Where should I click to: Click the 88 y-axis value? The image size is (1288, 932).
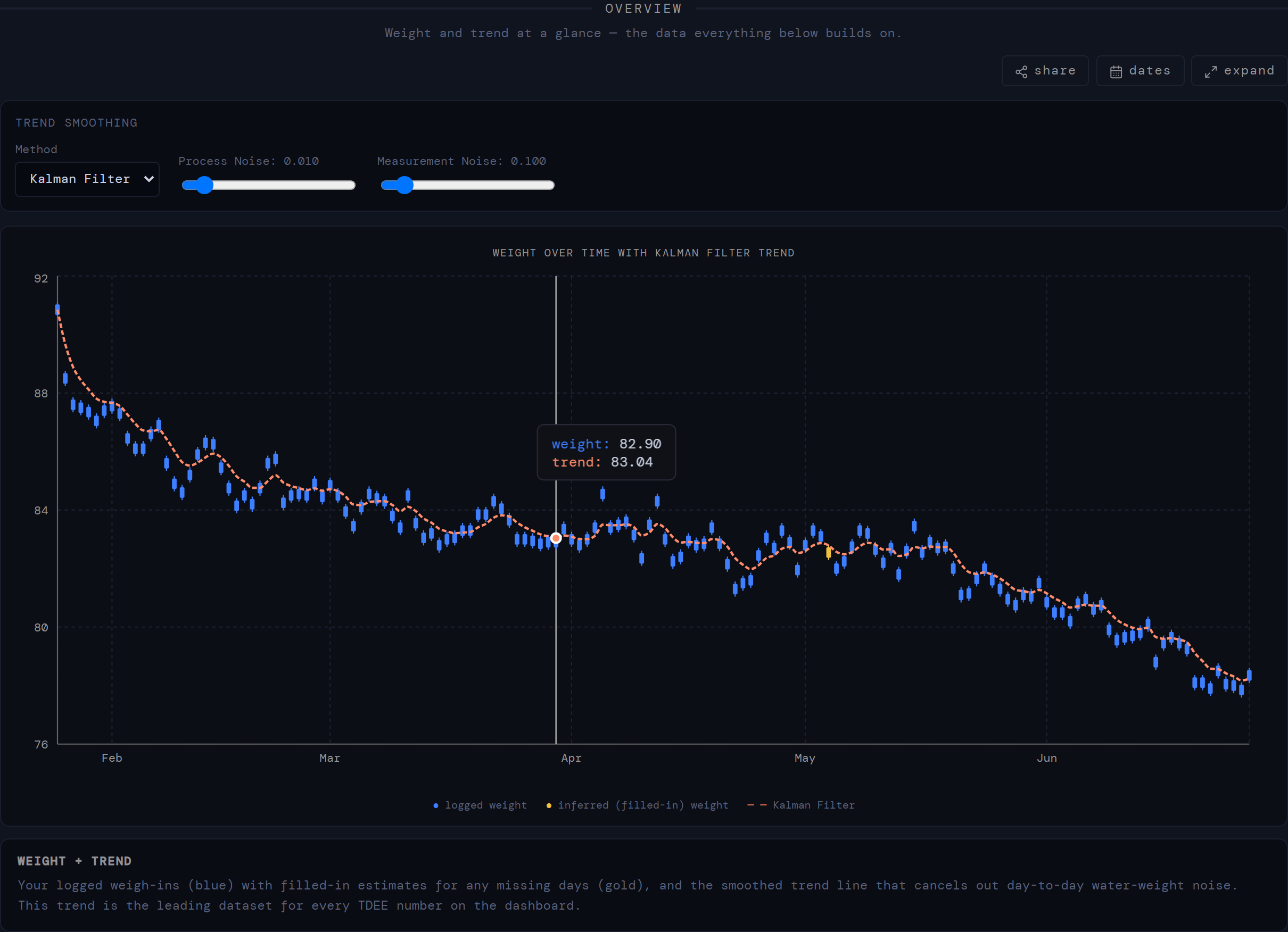[42, 393]
